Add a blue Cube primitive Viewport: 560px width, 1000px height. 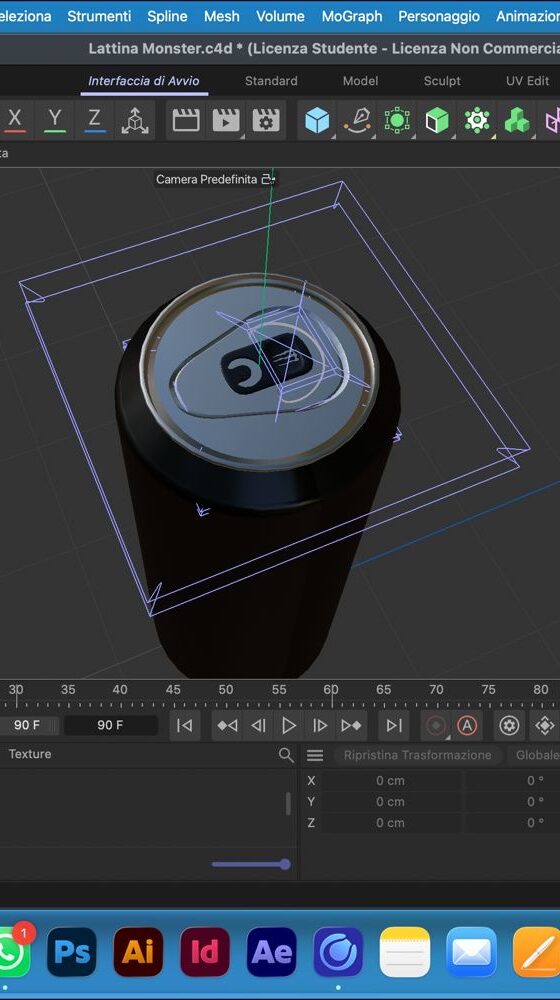pos(317,120)
